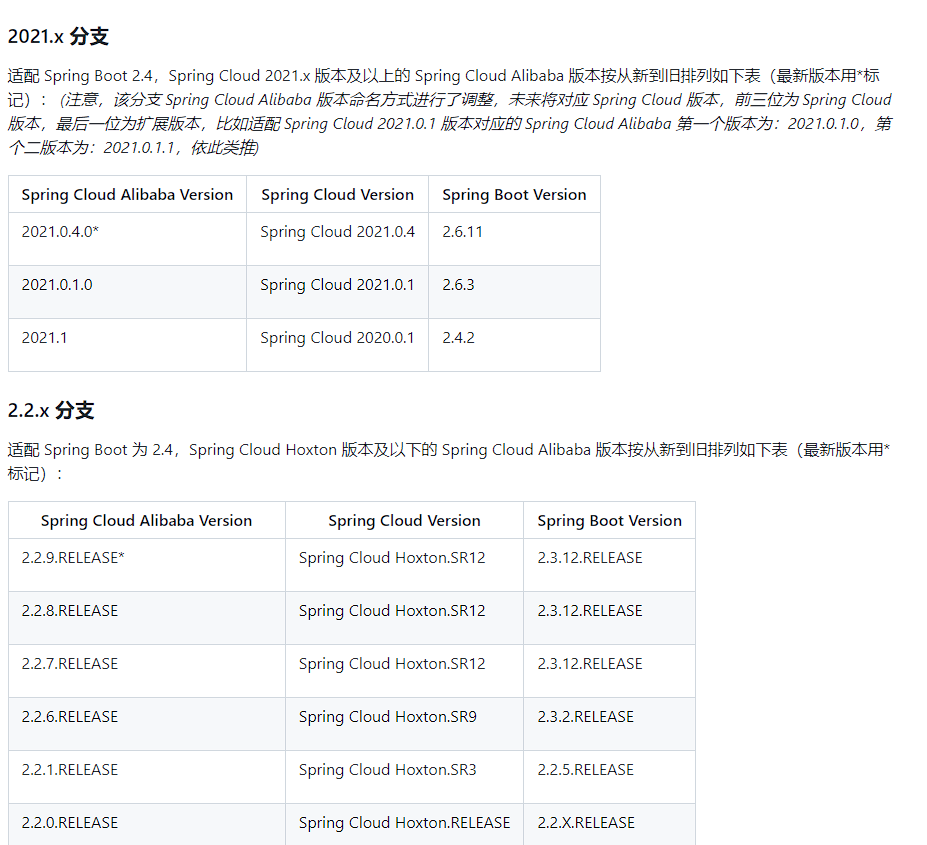Viewport: 927px width, 845px height.
Task: Select cell "2.6.3"
Action: (514, 292)
